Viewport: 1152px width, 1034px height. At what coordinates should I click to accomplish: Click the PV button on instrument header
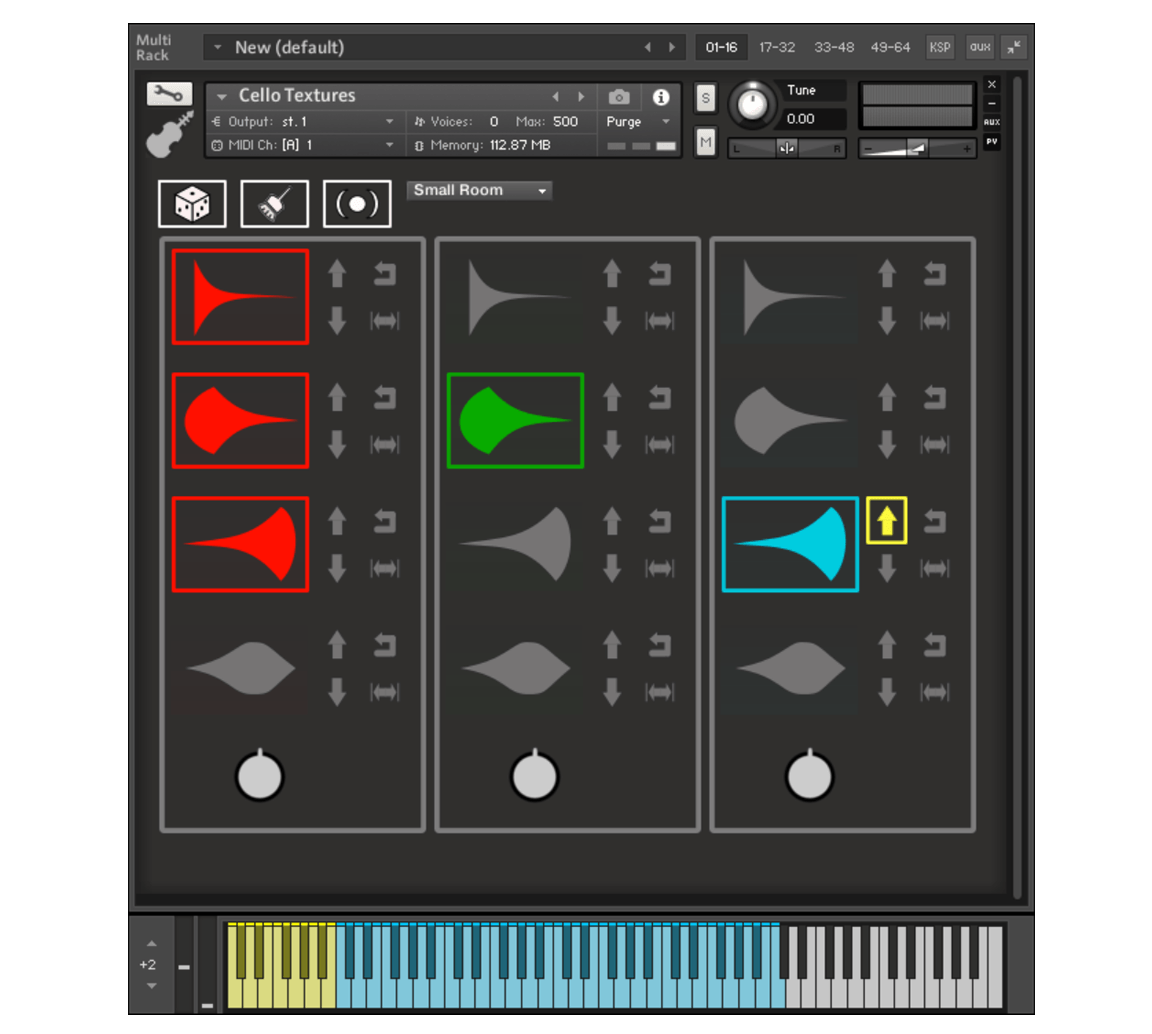click(x=991, y=141)
